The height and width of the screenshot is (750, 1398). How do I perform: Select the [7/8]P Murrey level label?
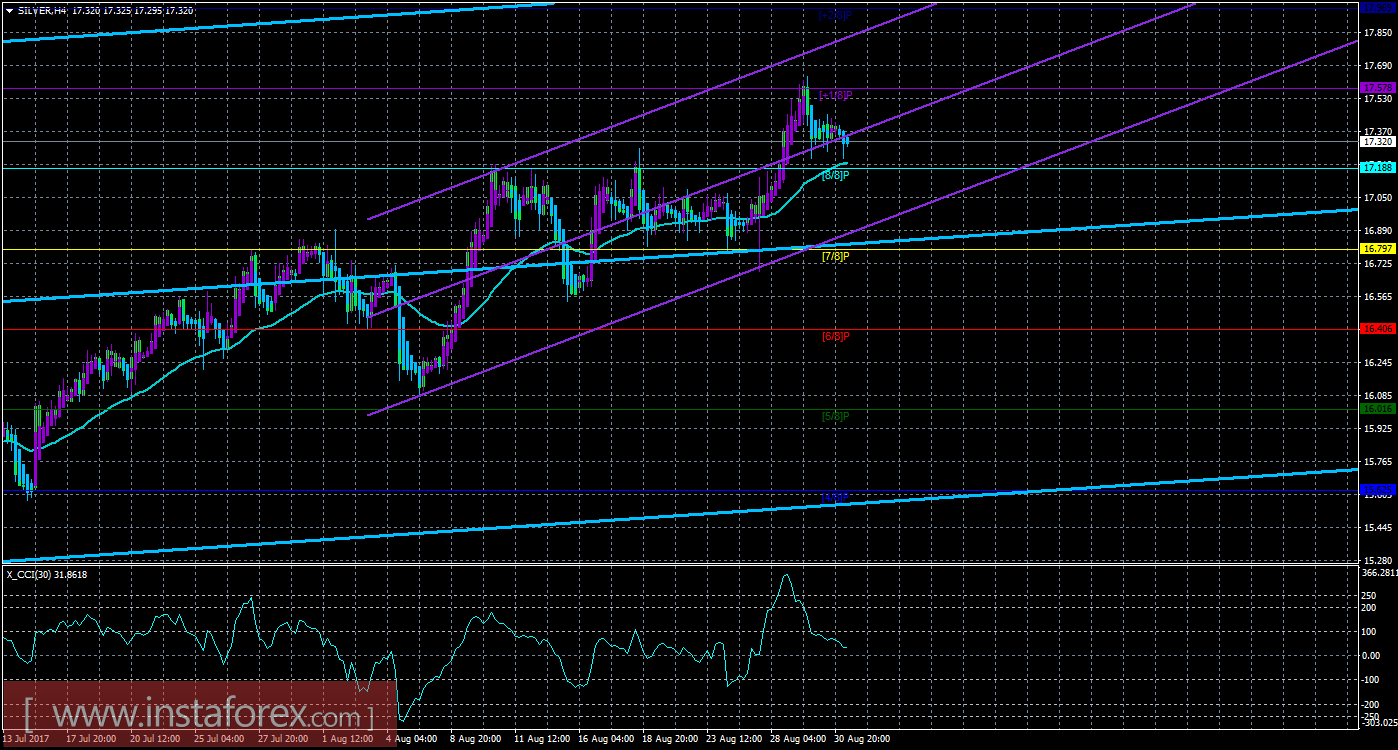[x=835, y=257]
